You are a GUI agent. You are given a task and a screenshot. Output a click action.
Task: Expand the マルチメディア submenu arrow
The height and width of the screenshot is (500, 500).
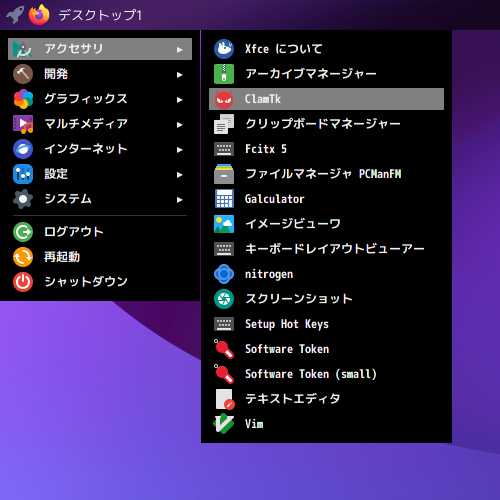click(x=180, y=125)
